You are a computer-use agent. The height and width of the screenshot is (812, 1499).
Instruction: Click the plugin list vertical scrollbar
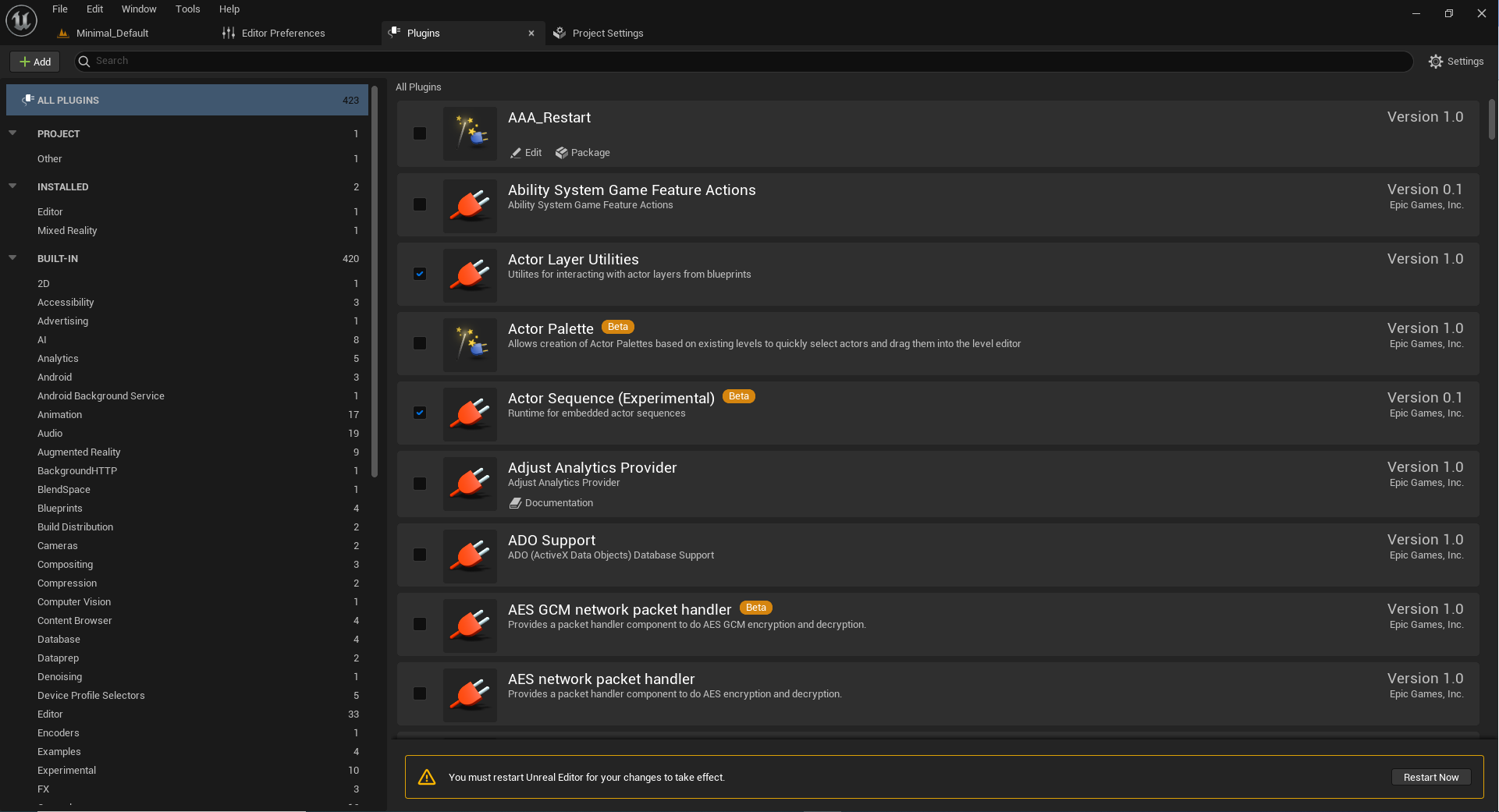click(x=1491, y=119)
